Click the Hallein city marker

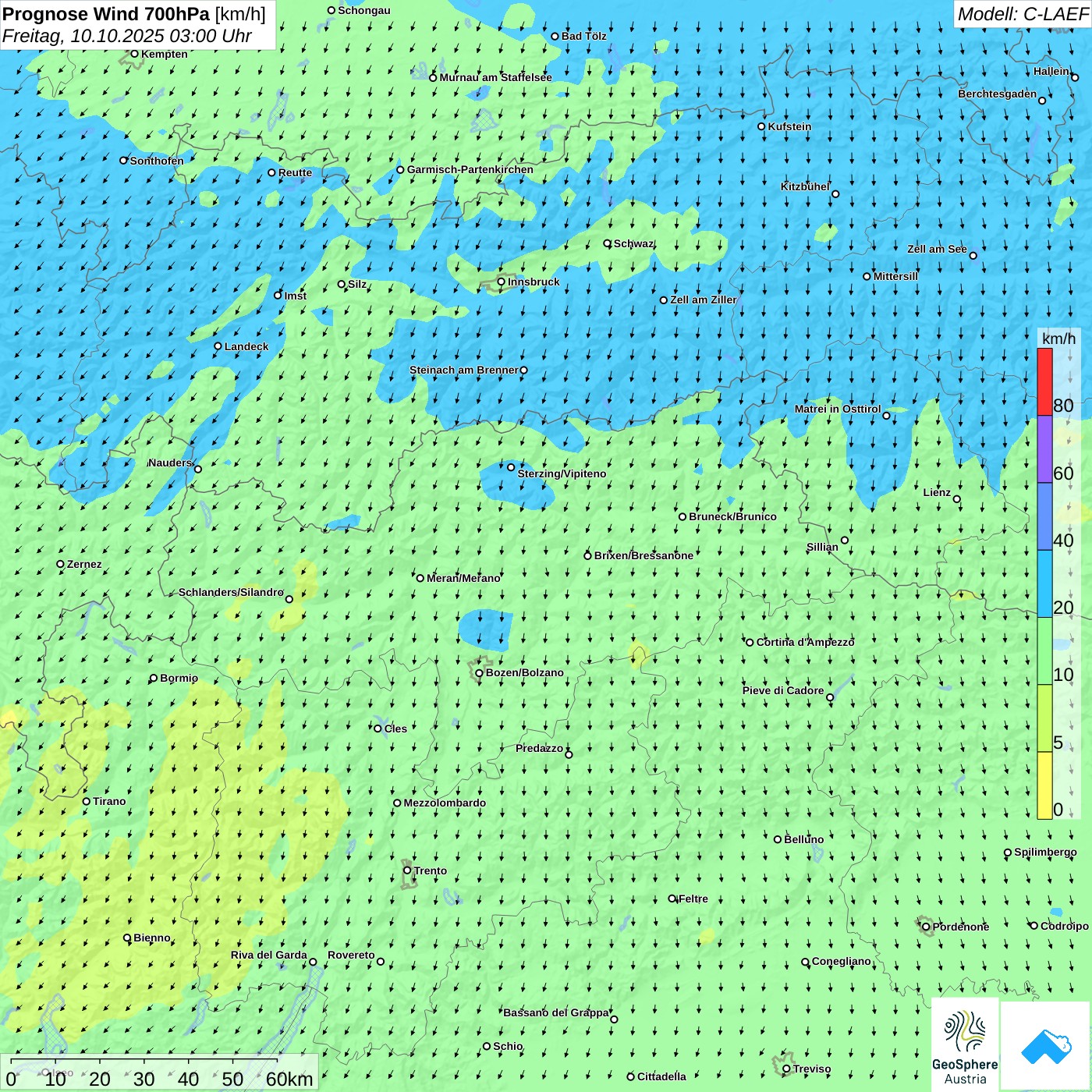1074,77
